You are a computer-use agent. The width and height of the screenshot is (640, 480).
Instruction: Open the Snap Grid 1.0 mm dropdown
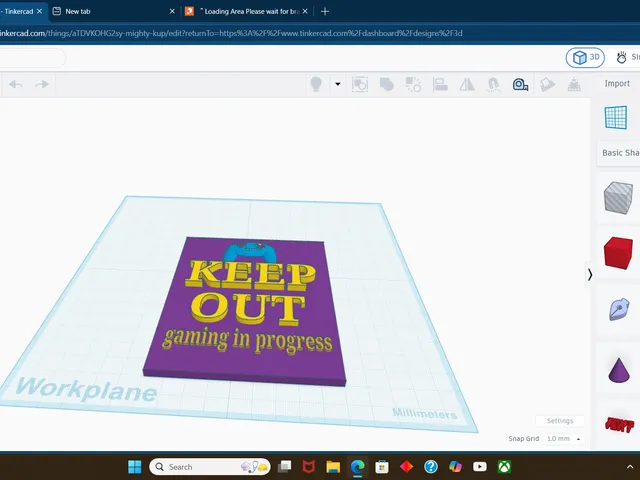click(564, 439)
